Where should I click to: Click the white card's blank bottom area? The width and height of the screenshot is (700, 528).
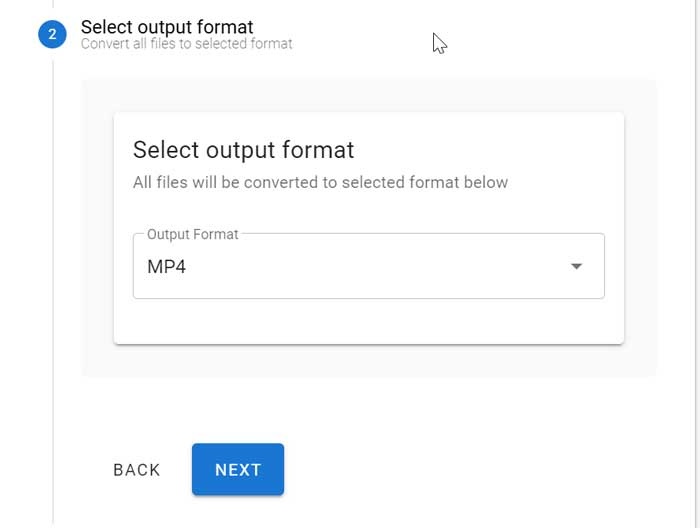click(x=368, y=322)
